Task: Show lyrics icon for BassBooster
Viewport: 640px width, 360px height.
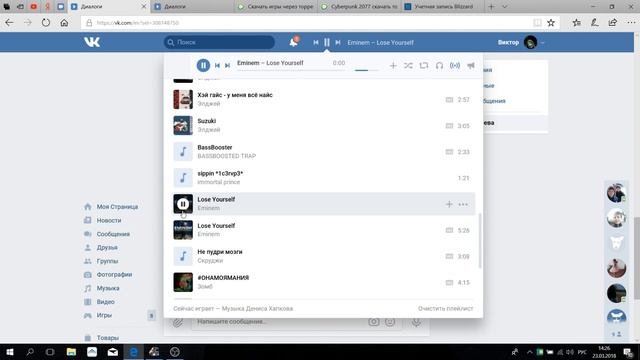Action: coord(449,152)
